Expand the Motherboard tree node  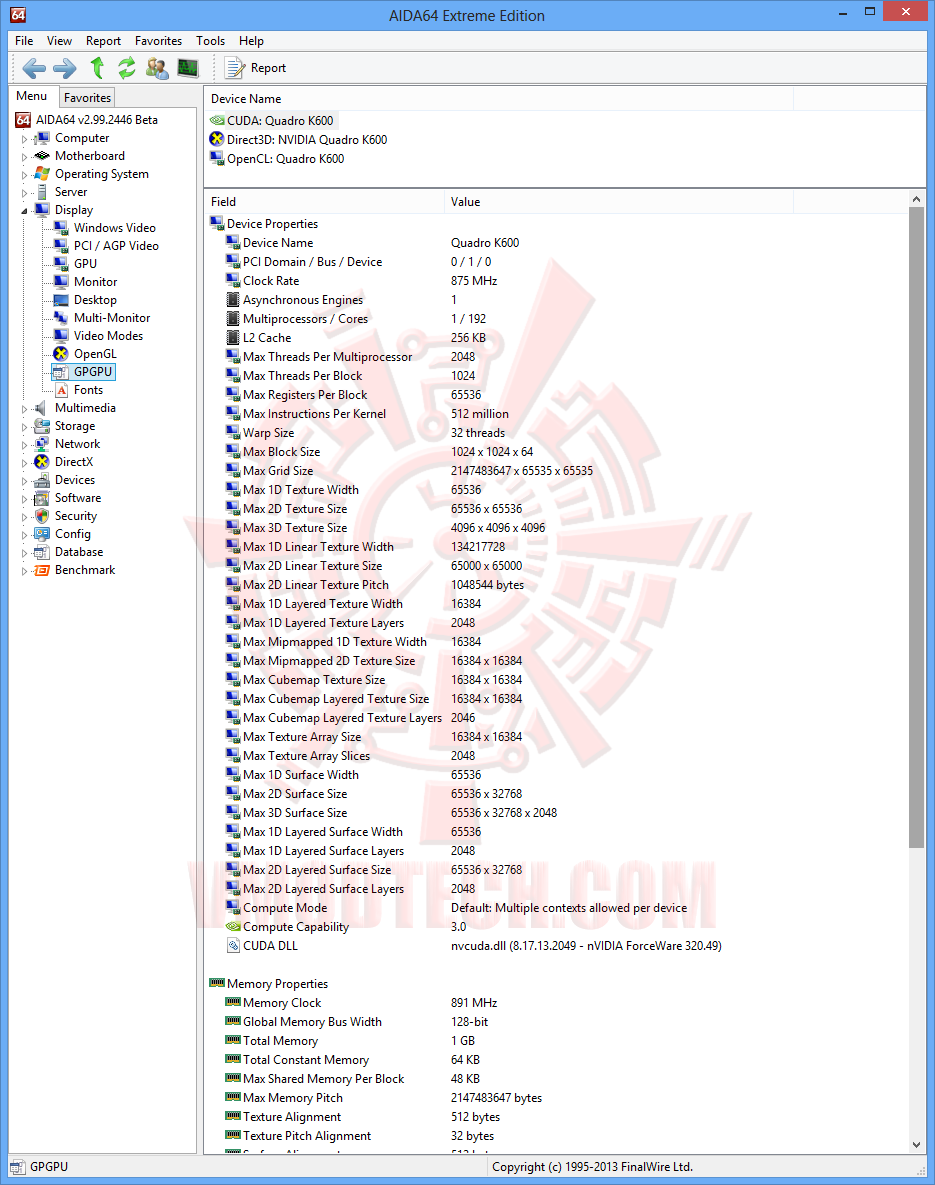24,157
